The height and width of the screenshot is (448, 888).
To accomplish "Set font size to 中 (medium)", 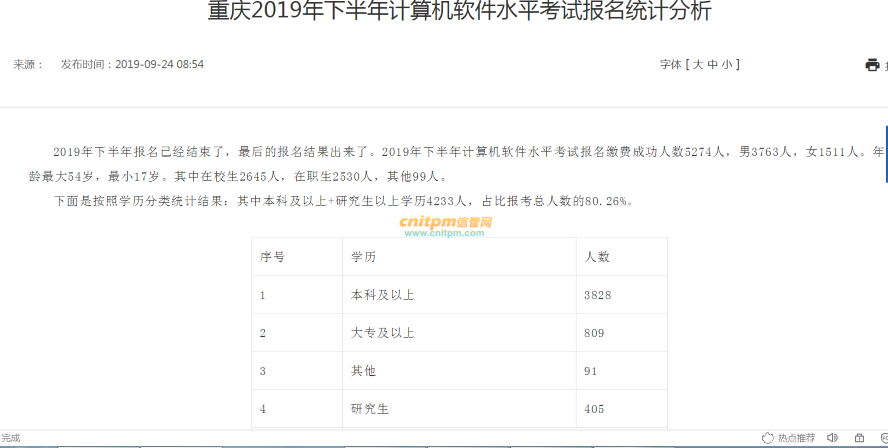I will pos(712,64).
